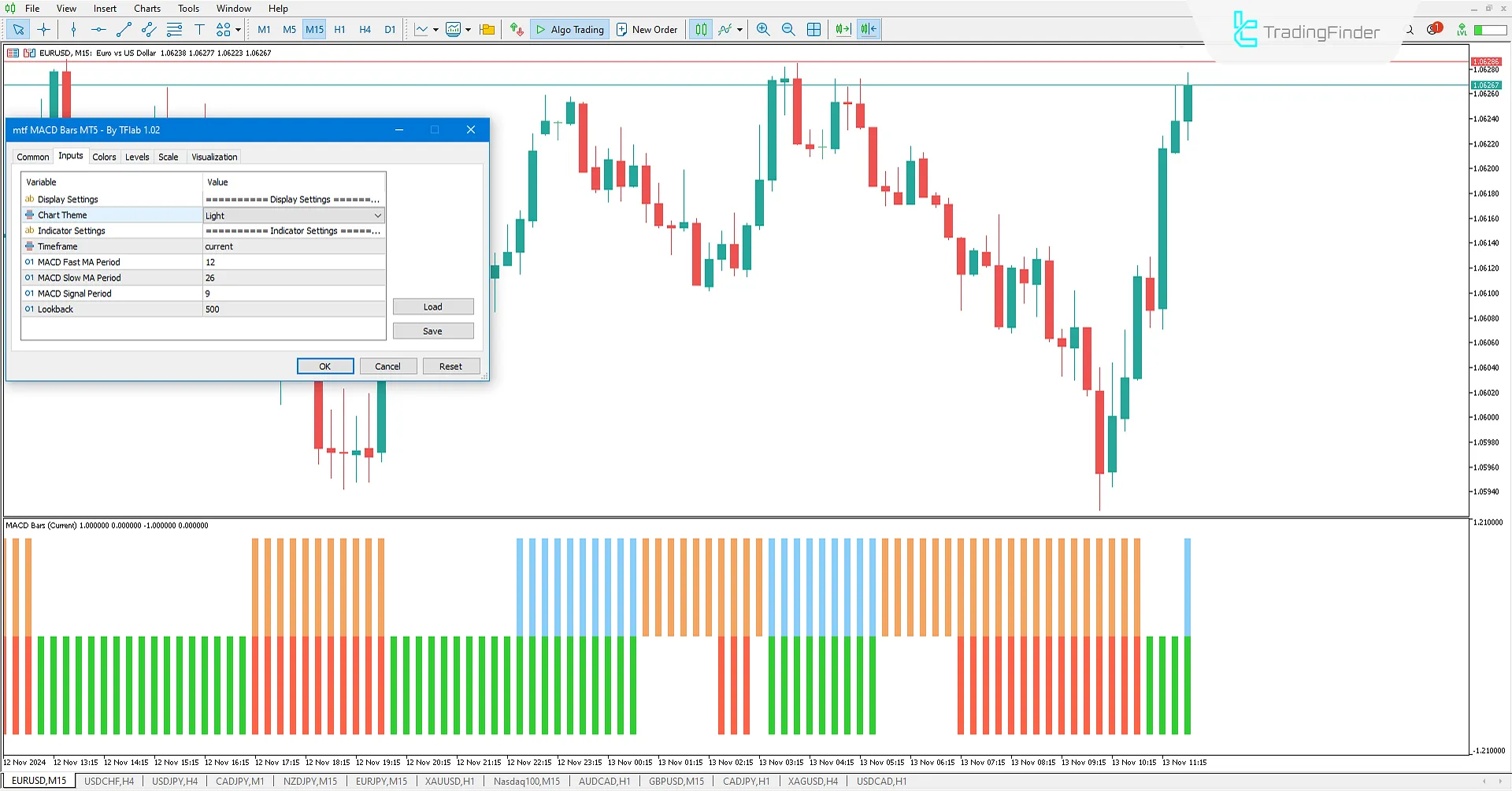
Task: Switch chart to Candlestick view icon
Action: pyautogui.click(x=700, y=29)
